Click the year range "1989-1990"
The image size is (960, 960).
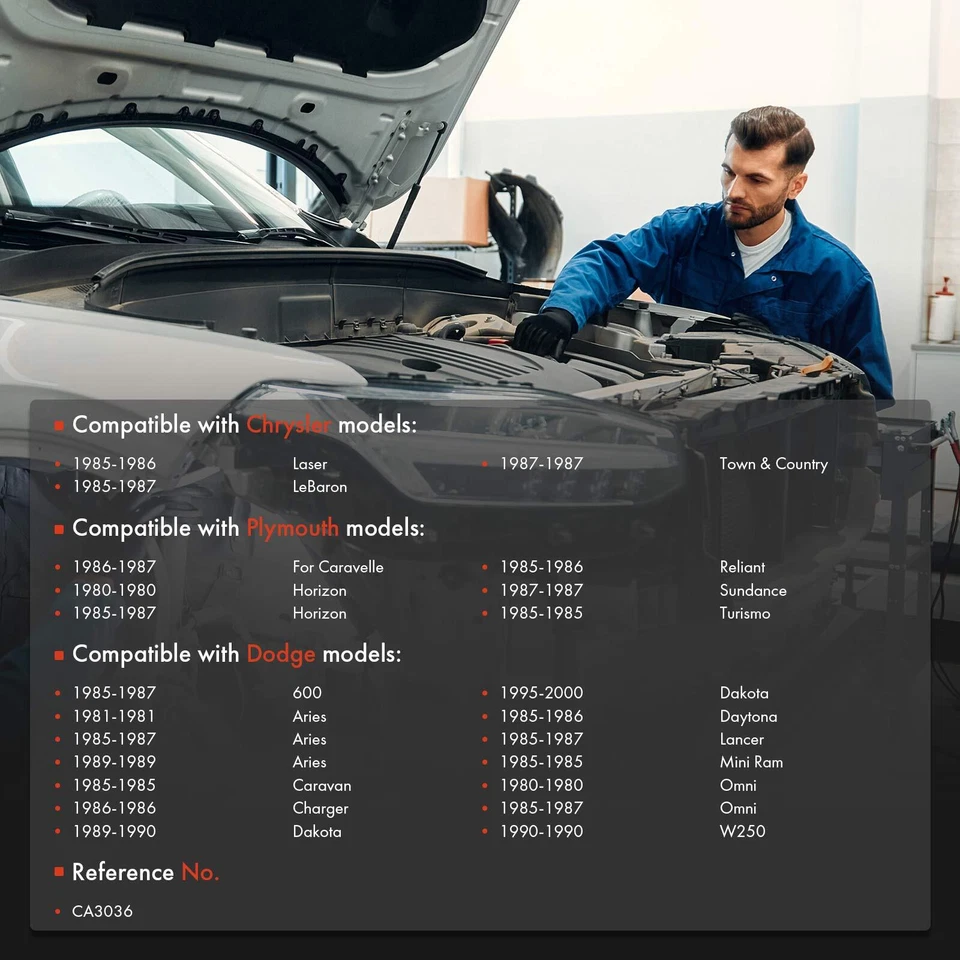coord(114,831)
